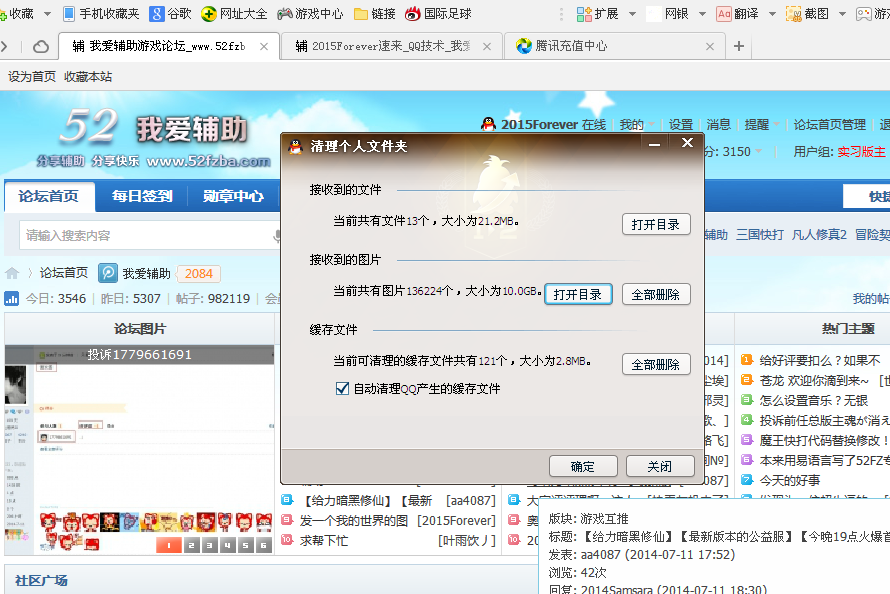The height and width of the screenshot is (594, 890).
Task: Click the 确定 confirm button
Action: 582,467
